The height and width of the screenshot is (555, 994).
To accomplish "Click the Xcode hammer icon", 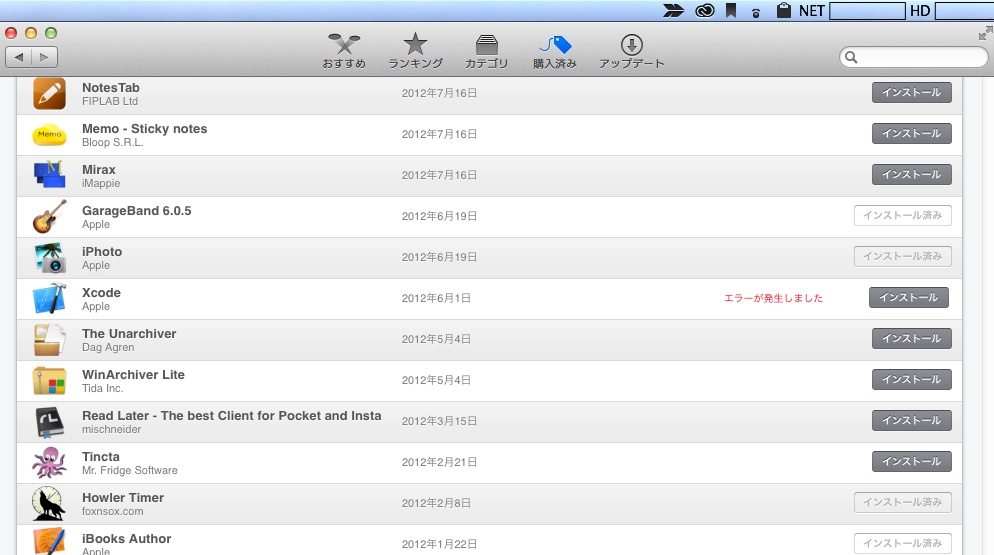I will [x=49, y=298].
